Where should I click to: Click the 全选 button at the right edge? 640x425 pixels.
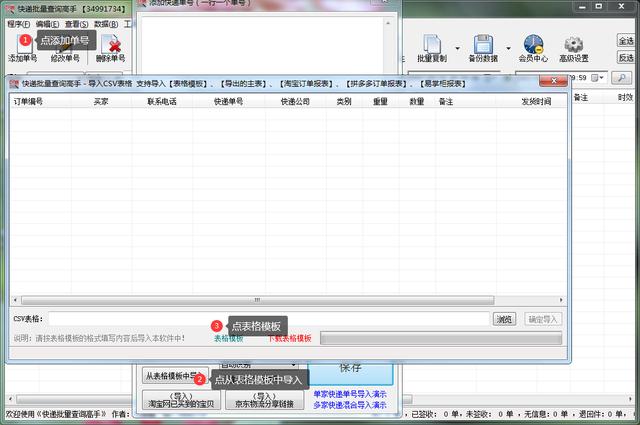coord(626,41)
